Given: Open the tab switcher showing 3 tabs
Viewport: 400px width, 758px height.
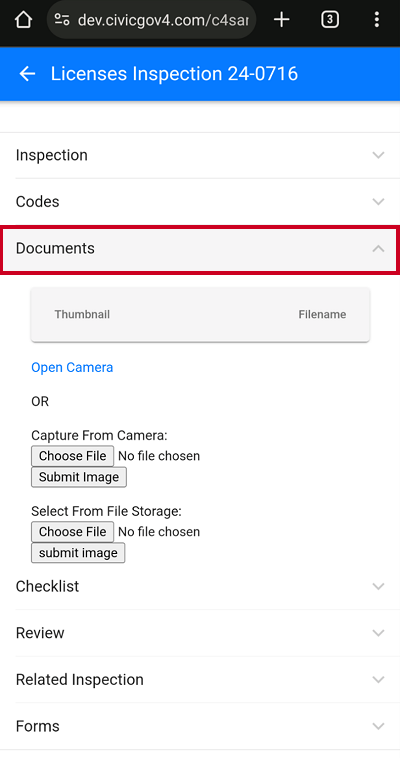Looking at the screenshot, I should pyautogui.click(x=330, y=20).
